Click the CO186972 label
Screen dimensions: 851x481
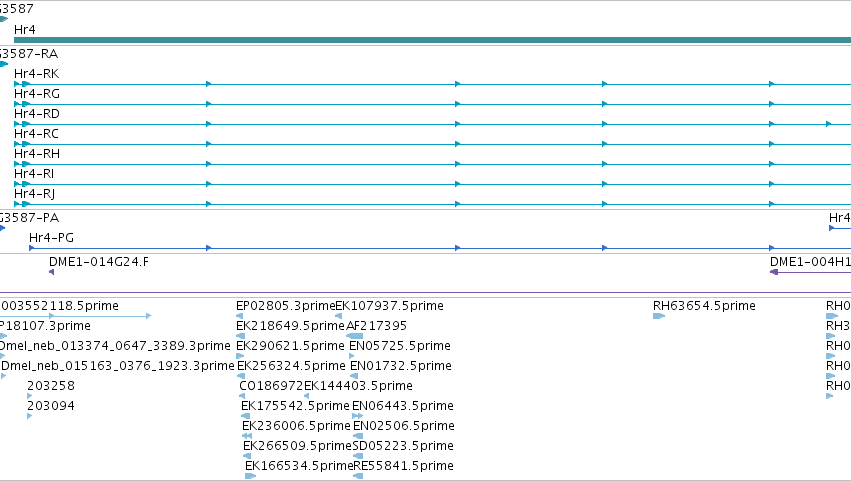tap(271, 387)
